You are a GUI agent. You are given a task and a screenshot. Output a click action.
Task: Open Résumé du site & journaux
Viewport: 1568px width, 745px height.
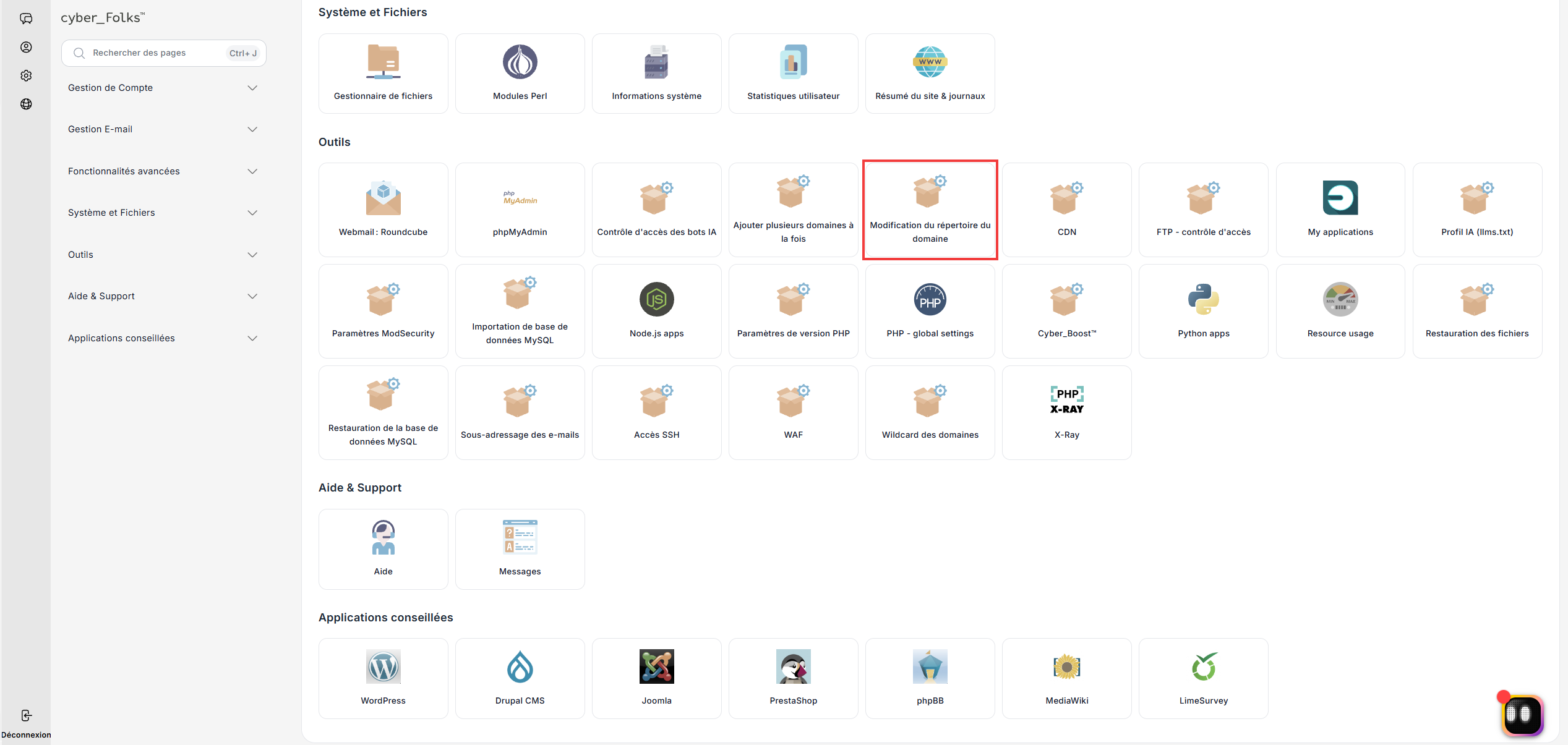930,74
